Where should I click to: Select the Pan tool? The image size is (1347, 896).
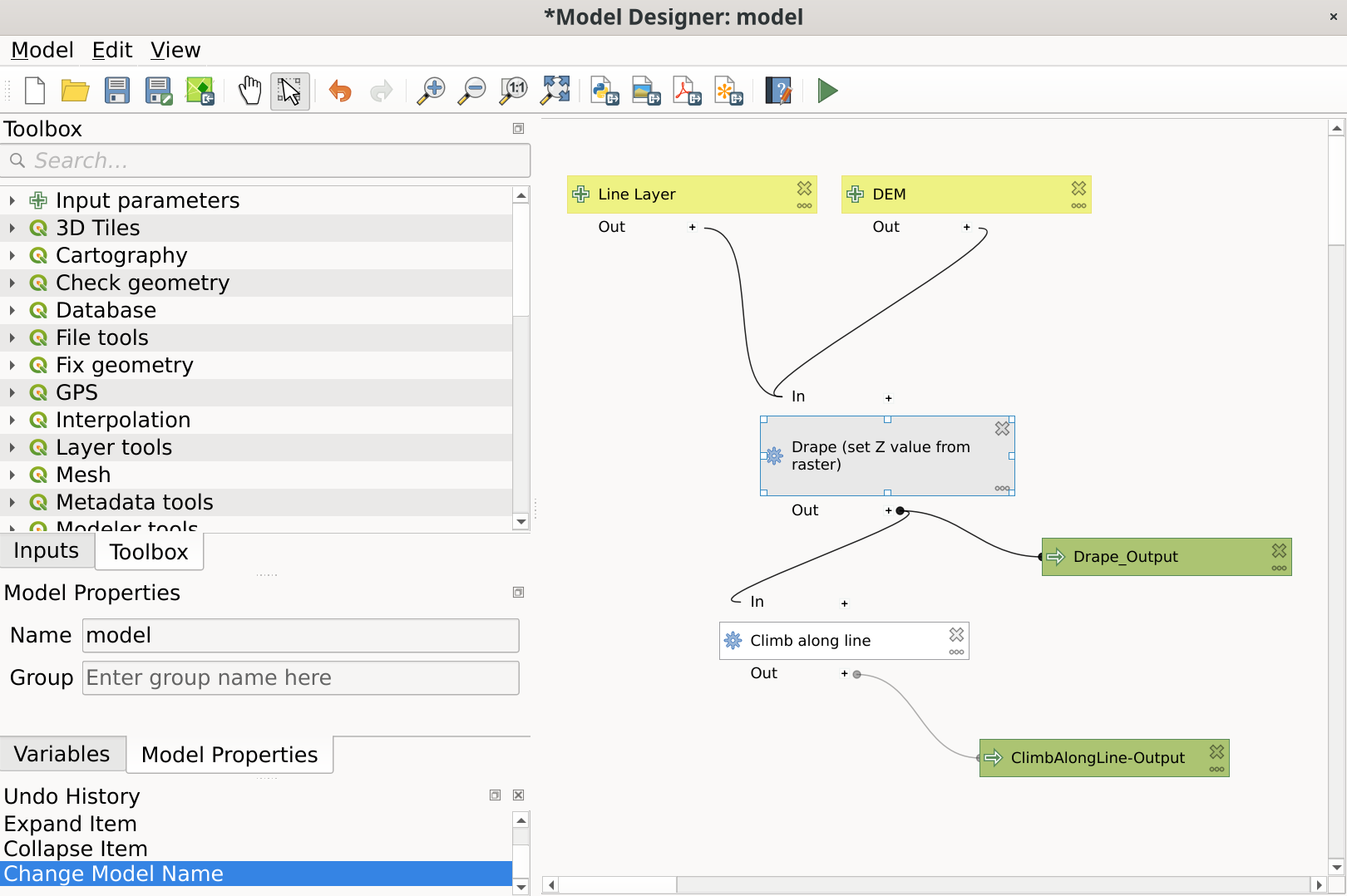(249, 91)
